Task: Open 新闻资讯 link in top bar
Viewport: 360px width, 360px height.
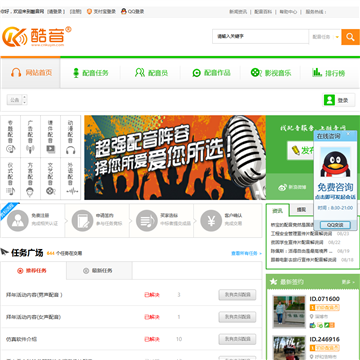Action: (x=238, y=11)
